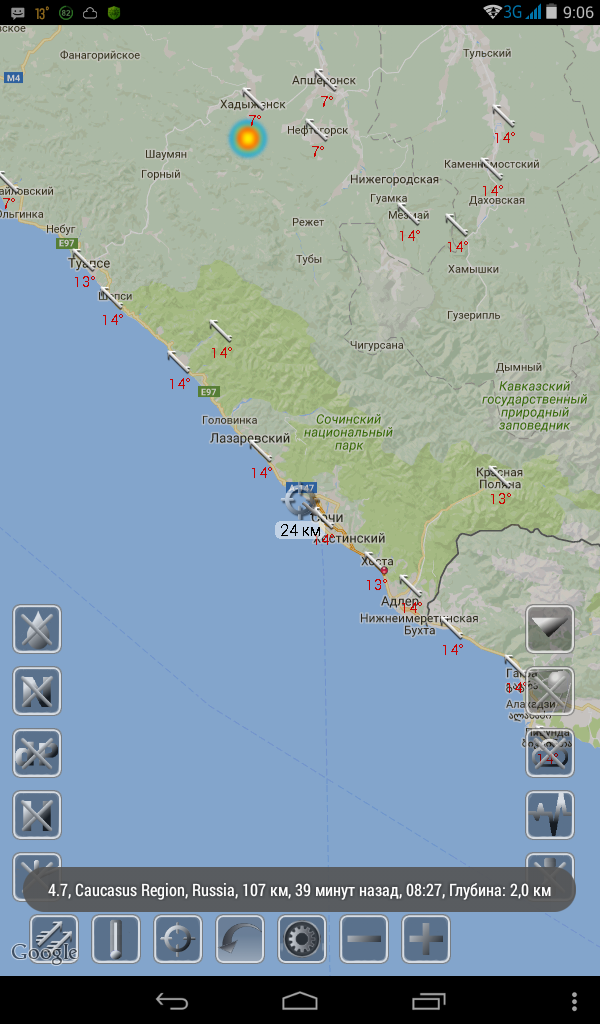Screen dimensions: 600x1024
Task: Tap the orange earthquake epicenter marker
Action: click(247, 139)
